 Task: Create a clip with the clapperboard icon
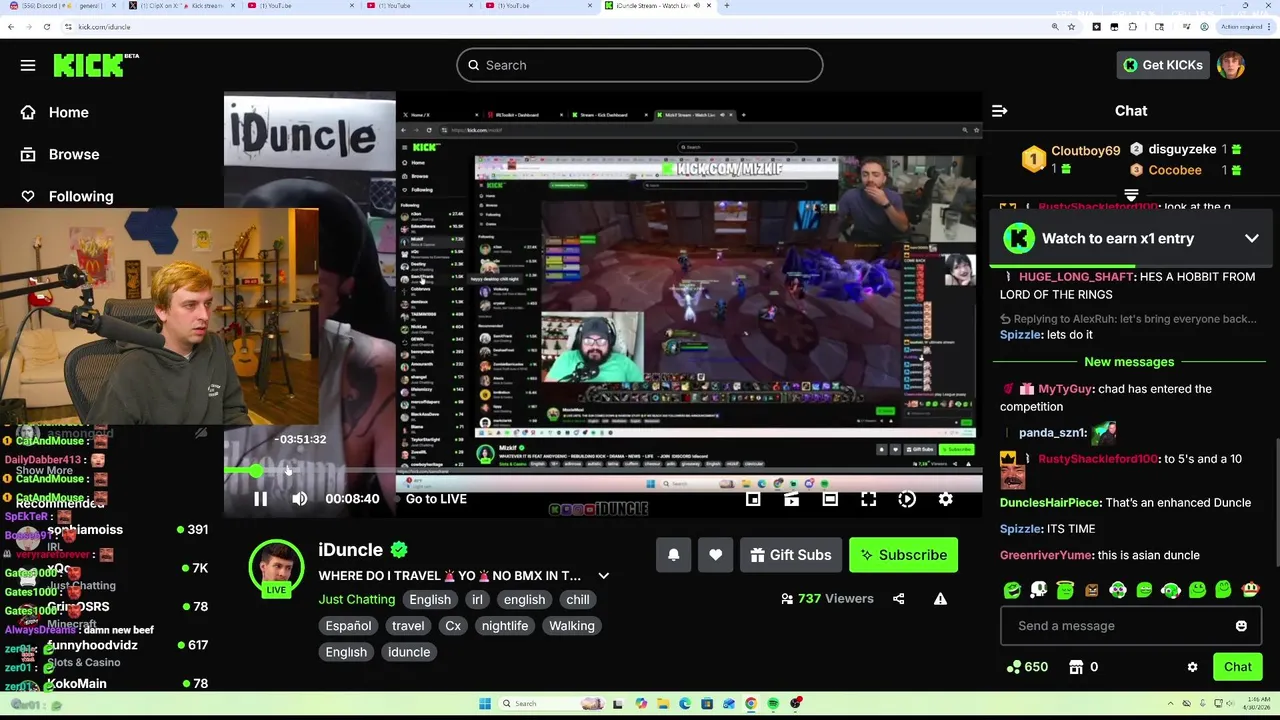coord(791,498)
